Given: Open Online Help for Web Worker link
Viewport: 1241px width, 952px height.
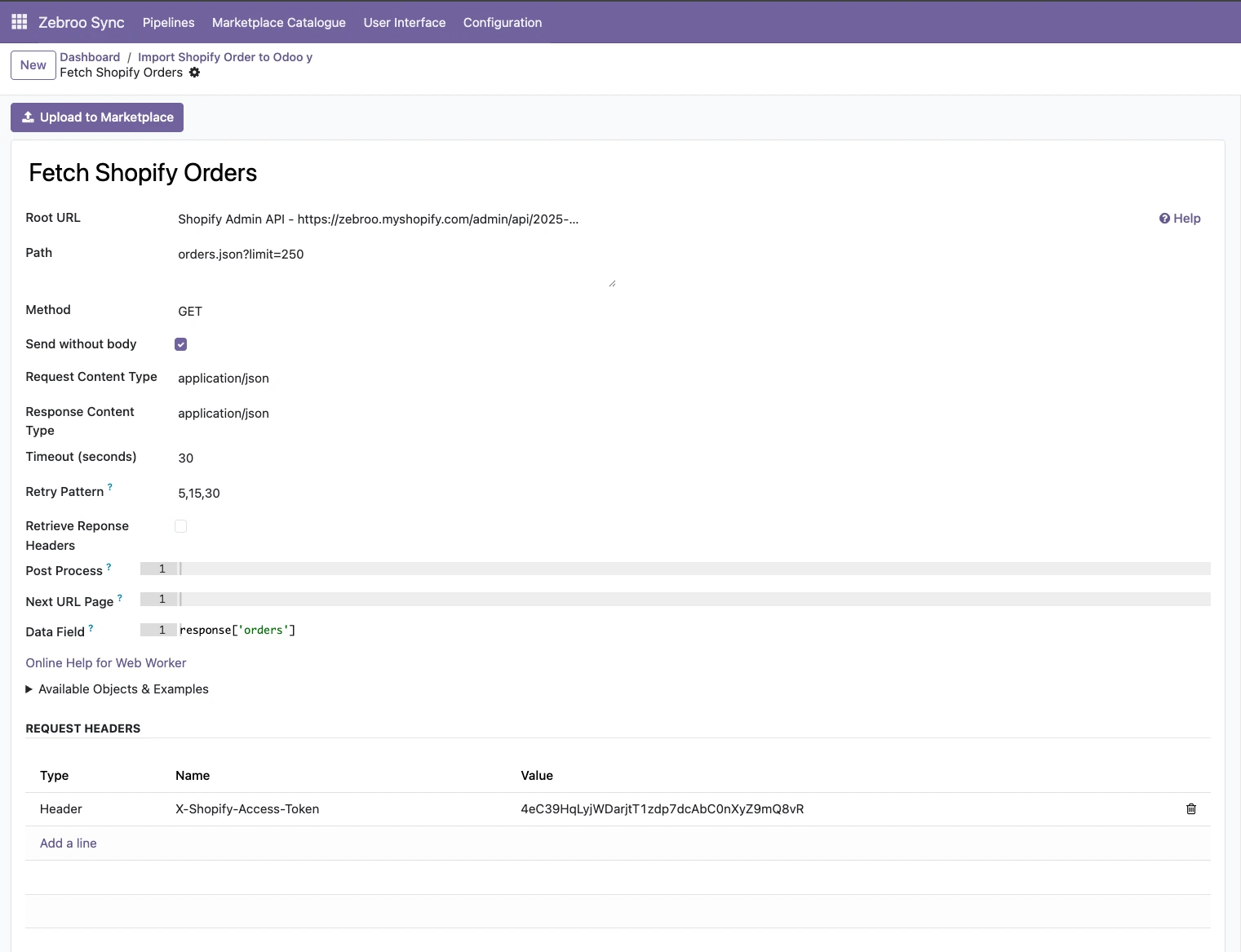Looking at the screenshot, I should point(106,663).
